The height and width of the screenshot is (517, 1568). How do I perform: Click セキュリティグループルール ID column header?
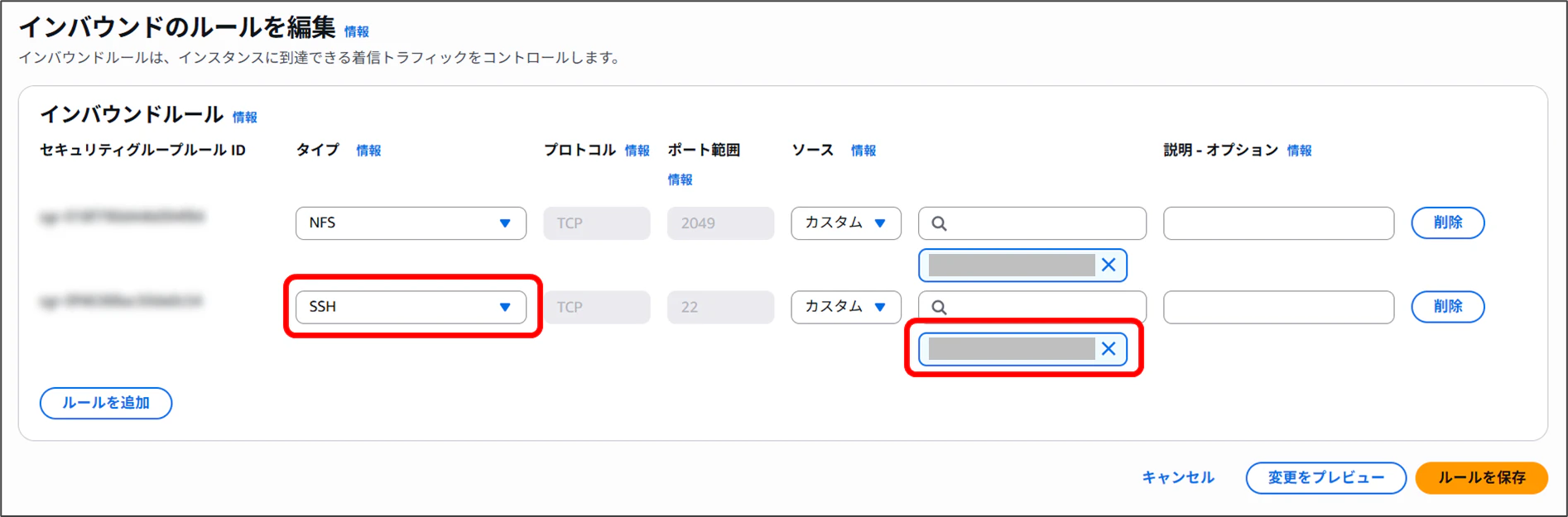[143, 150]
